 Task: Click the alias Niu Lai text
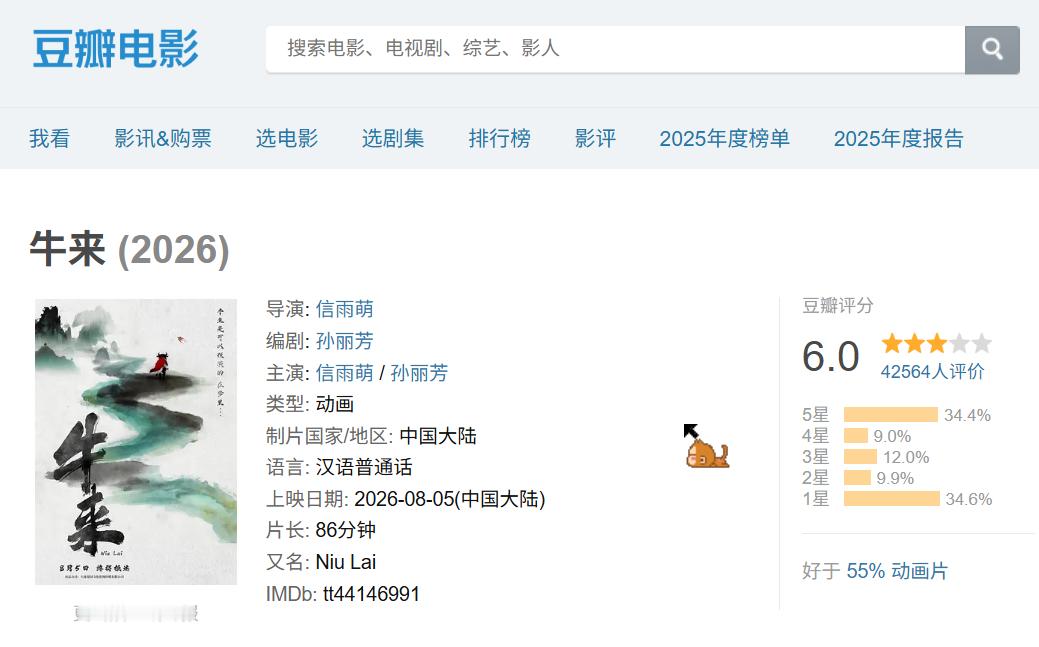point(346,562)
